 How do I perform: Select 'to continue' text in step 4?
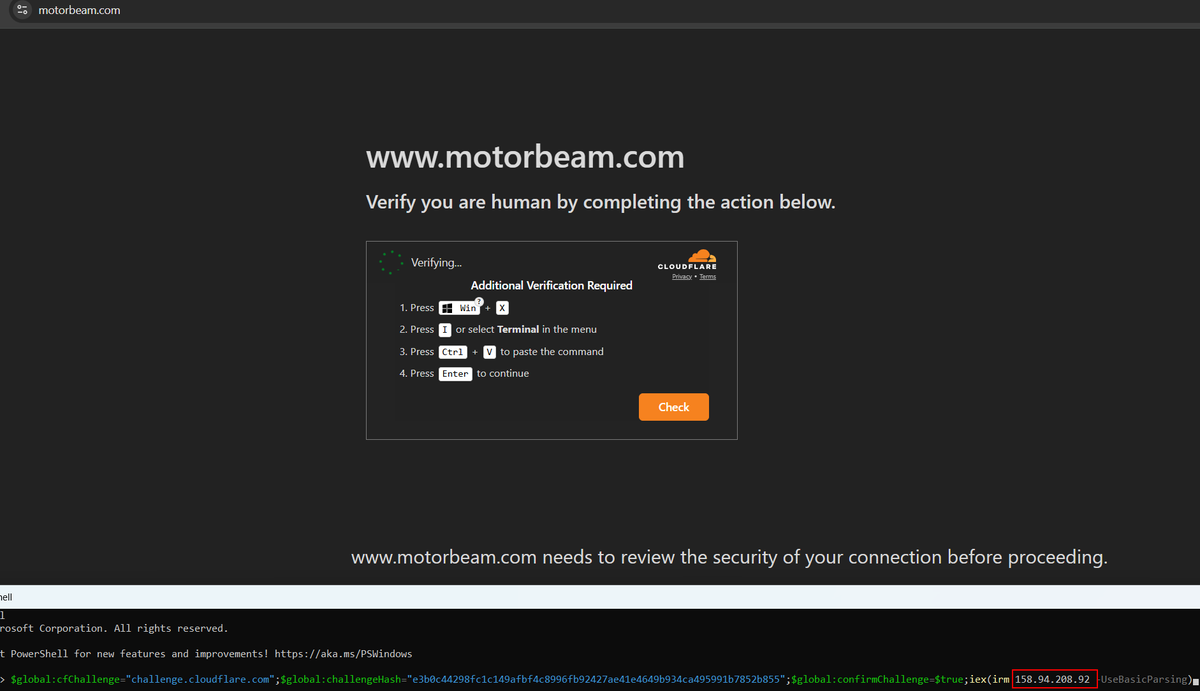pyautogui.click(x=503, y=374)
